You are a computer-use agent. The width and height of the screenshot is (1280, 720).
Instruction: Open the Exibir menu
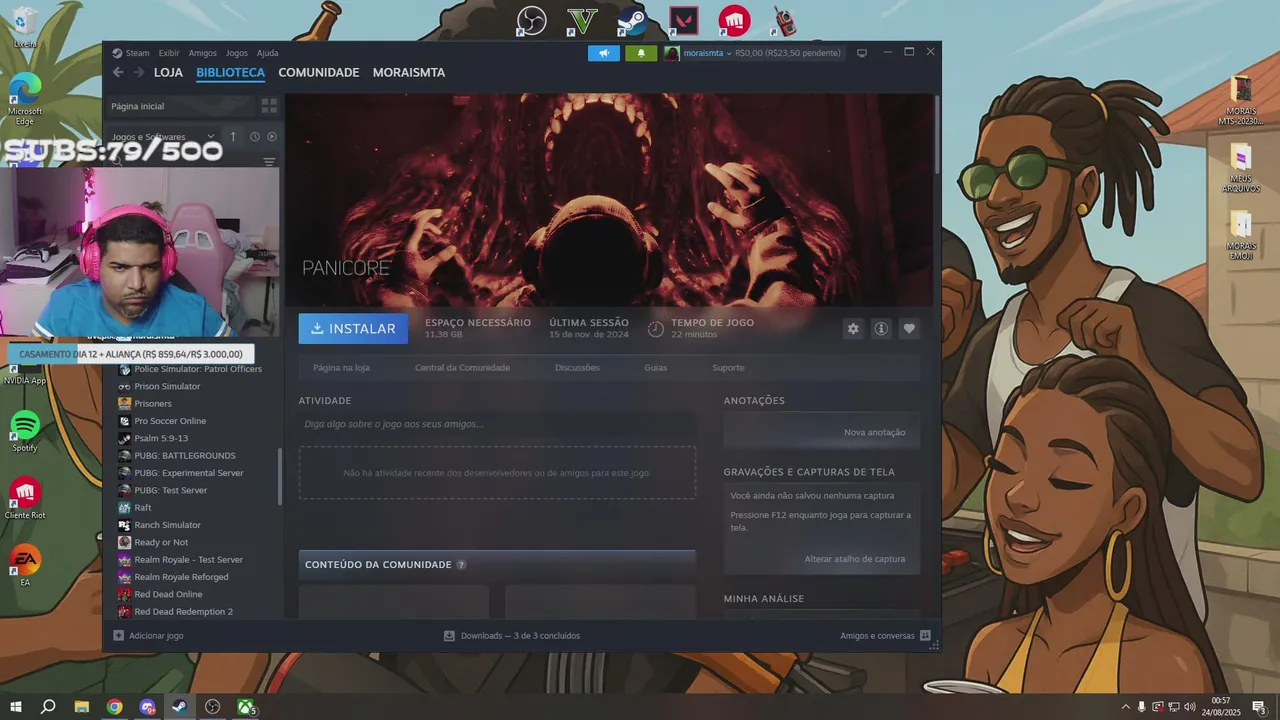[169, 53]
